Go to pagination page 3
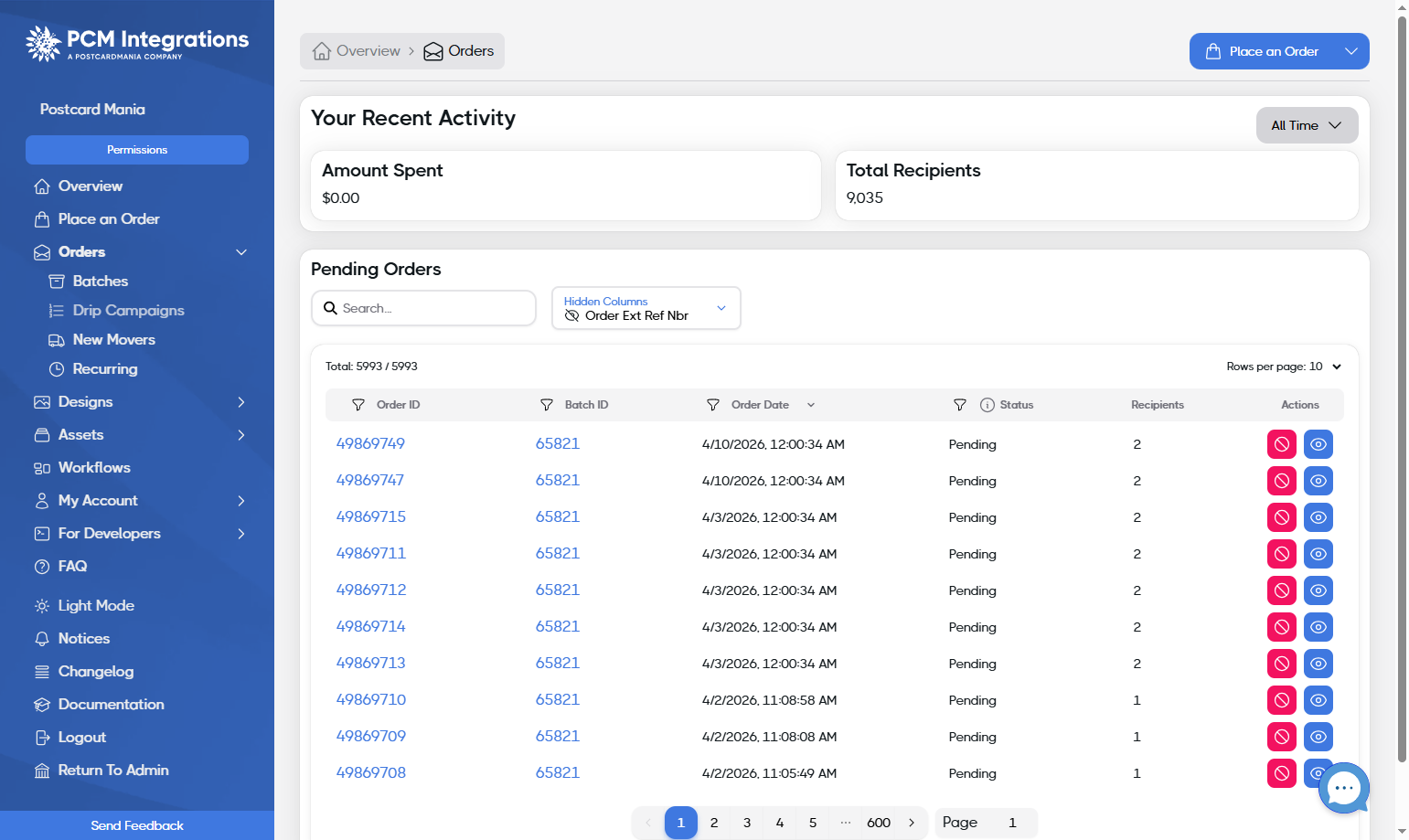The width and height of the screenshot is (1409, 840). click(747, 823)
